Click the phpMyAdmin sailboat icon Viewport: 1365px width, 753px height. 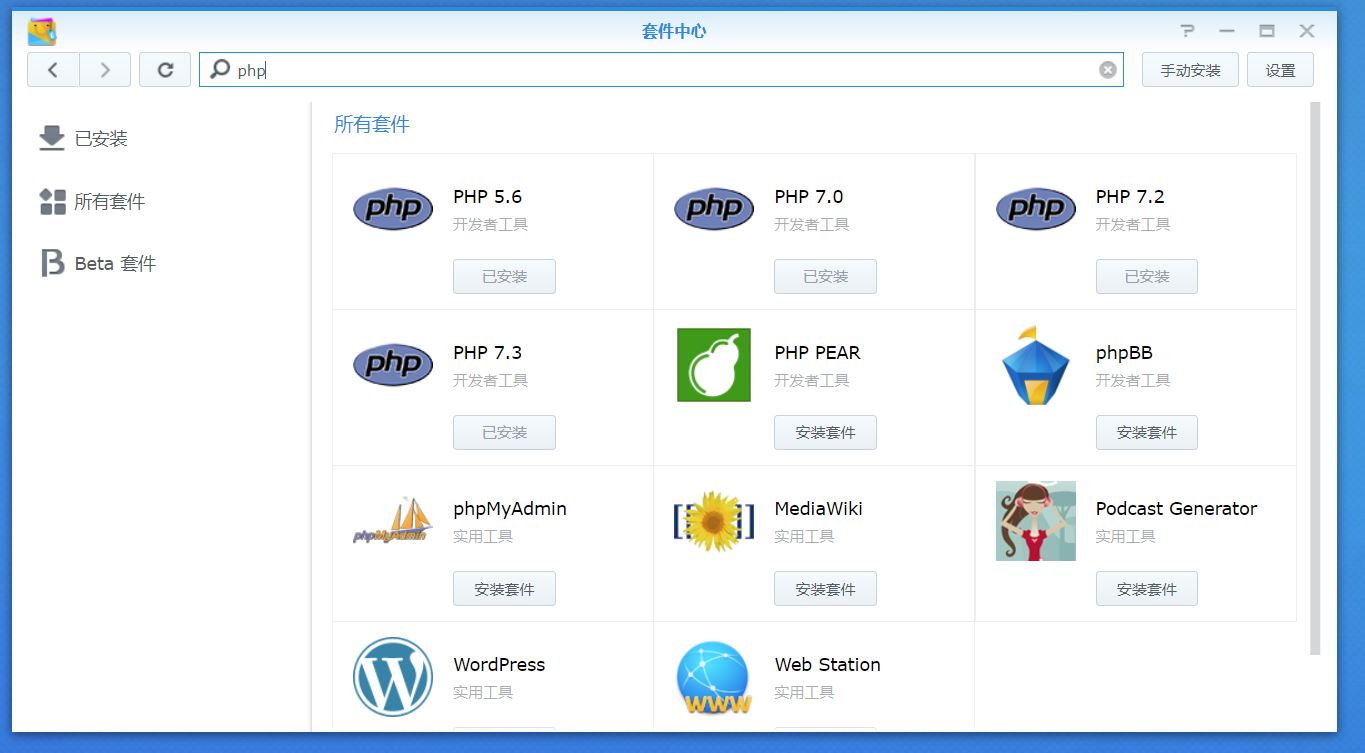tap(392, 520)
